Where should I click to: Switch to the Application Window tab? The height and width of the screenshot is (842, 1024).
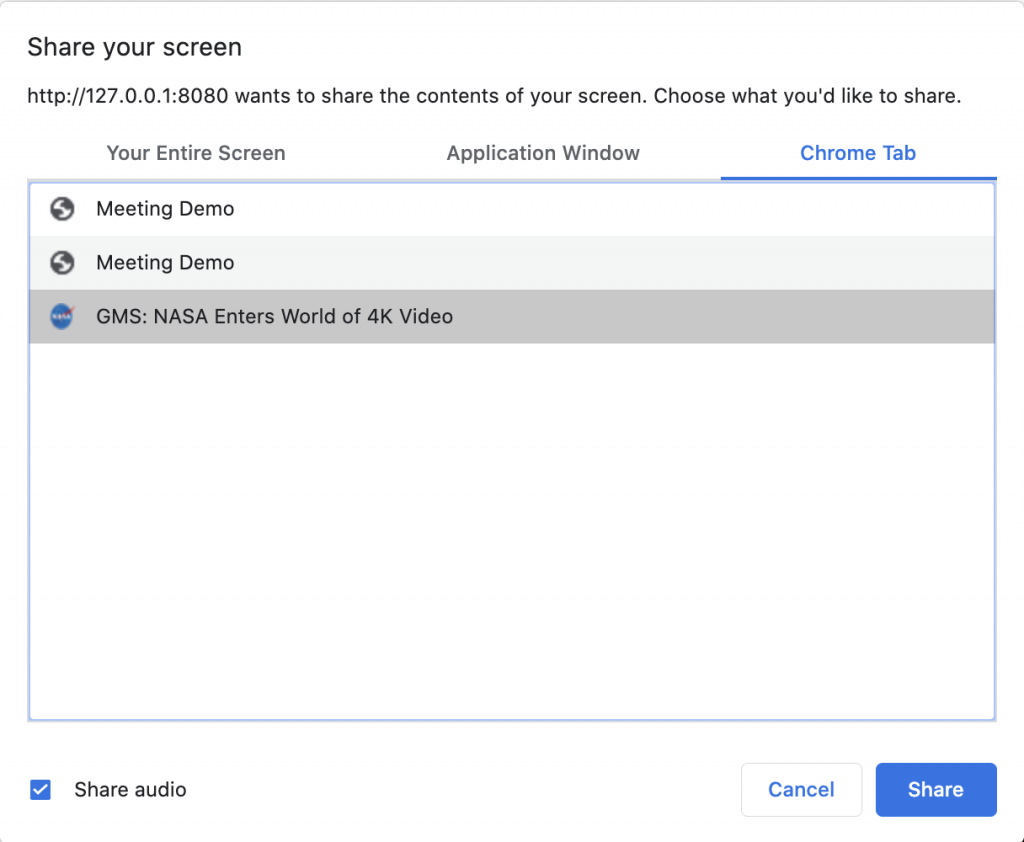[x=543, y=153]
